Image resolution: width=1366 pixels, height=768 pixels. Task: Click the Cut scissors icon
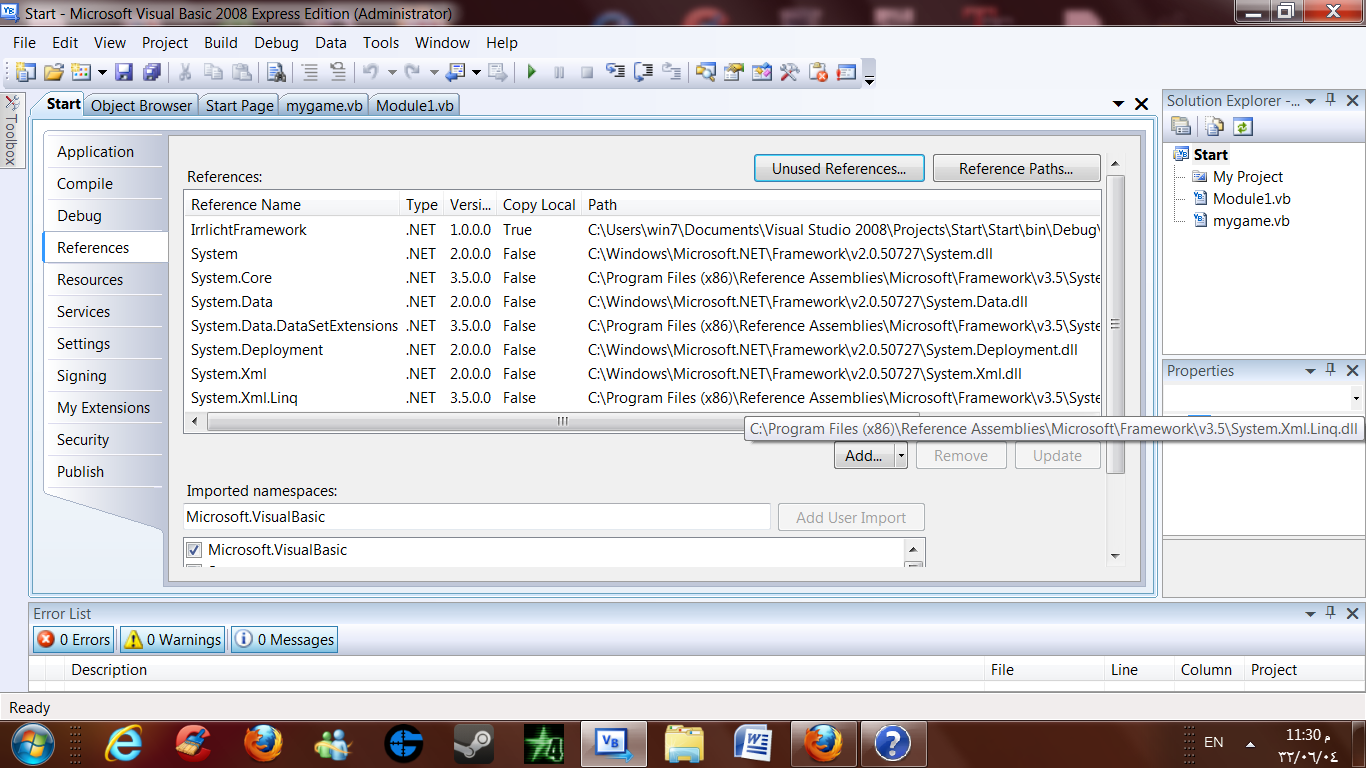click(x=185, y=72)
